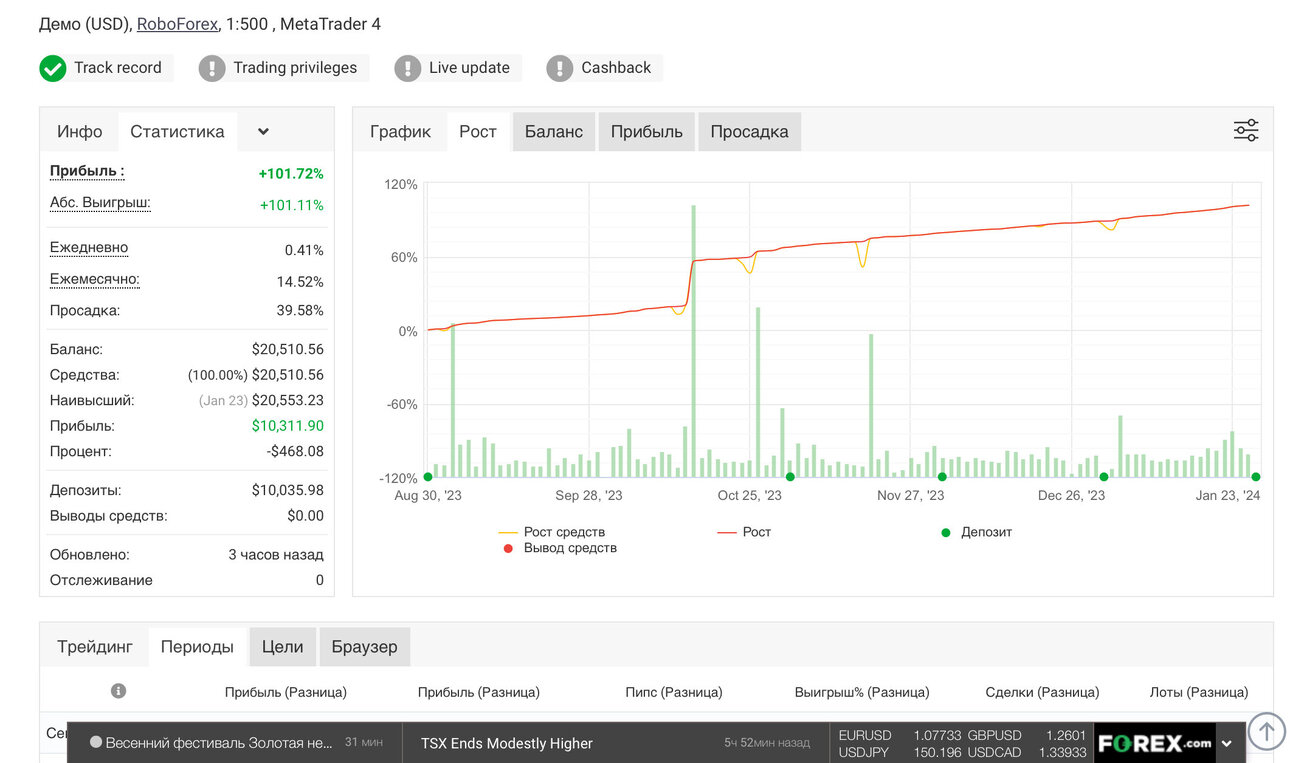Switch to the 'Инфо' tab

tap(80, 131)
